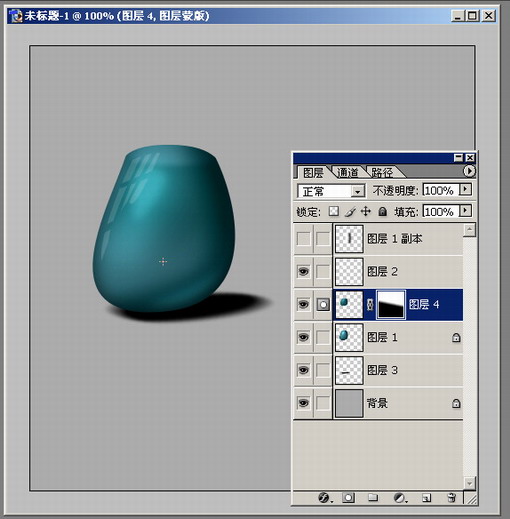Viewport: 510px width, 519px height.
Task: Switch to the 图层 tab
Action: (x=313, y=172)
